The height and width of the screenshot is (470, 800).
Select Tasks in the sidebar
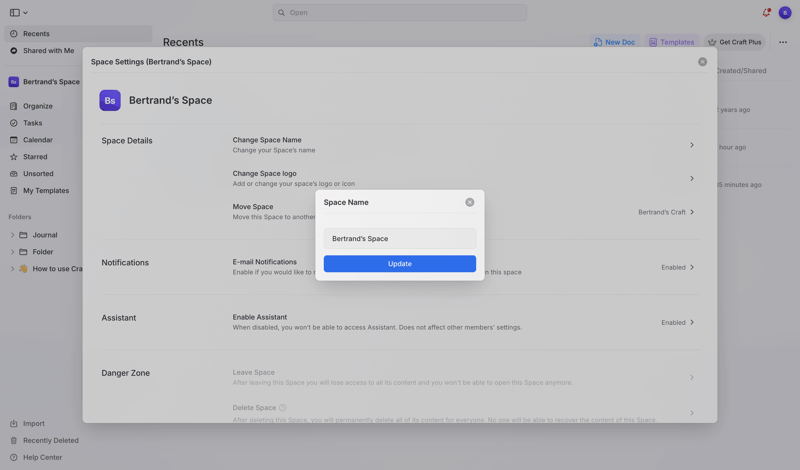click(x=32, y=123)
